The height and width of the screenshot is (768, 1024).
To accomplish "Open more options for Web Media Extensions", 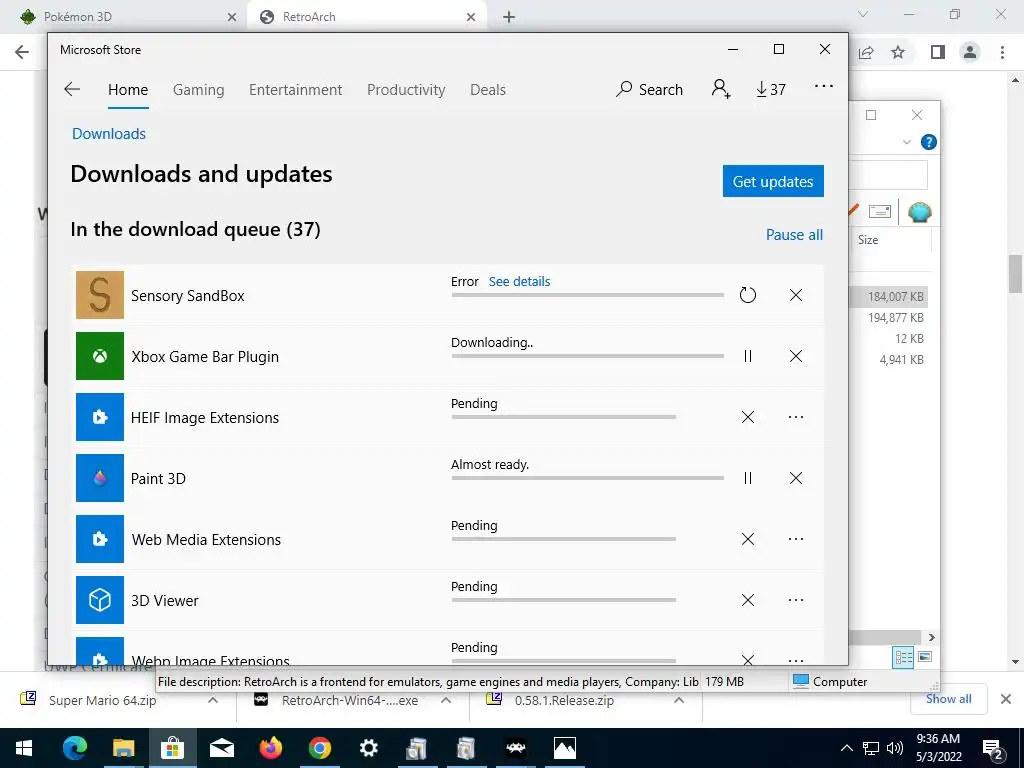I will 795,539.
